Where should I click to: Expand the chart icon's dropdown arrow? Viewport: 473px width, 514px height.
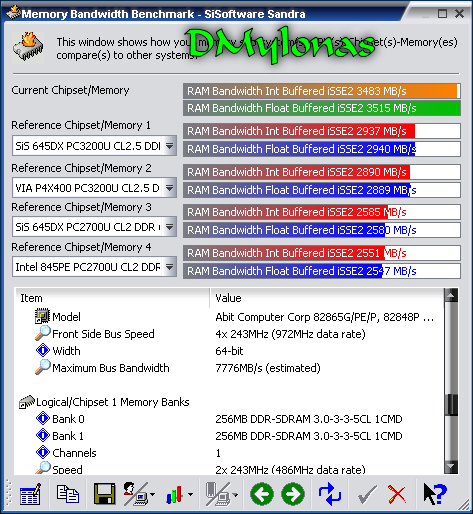point(190,494)
